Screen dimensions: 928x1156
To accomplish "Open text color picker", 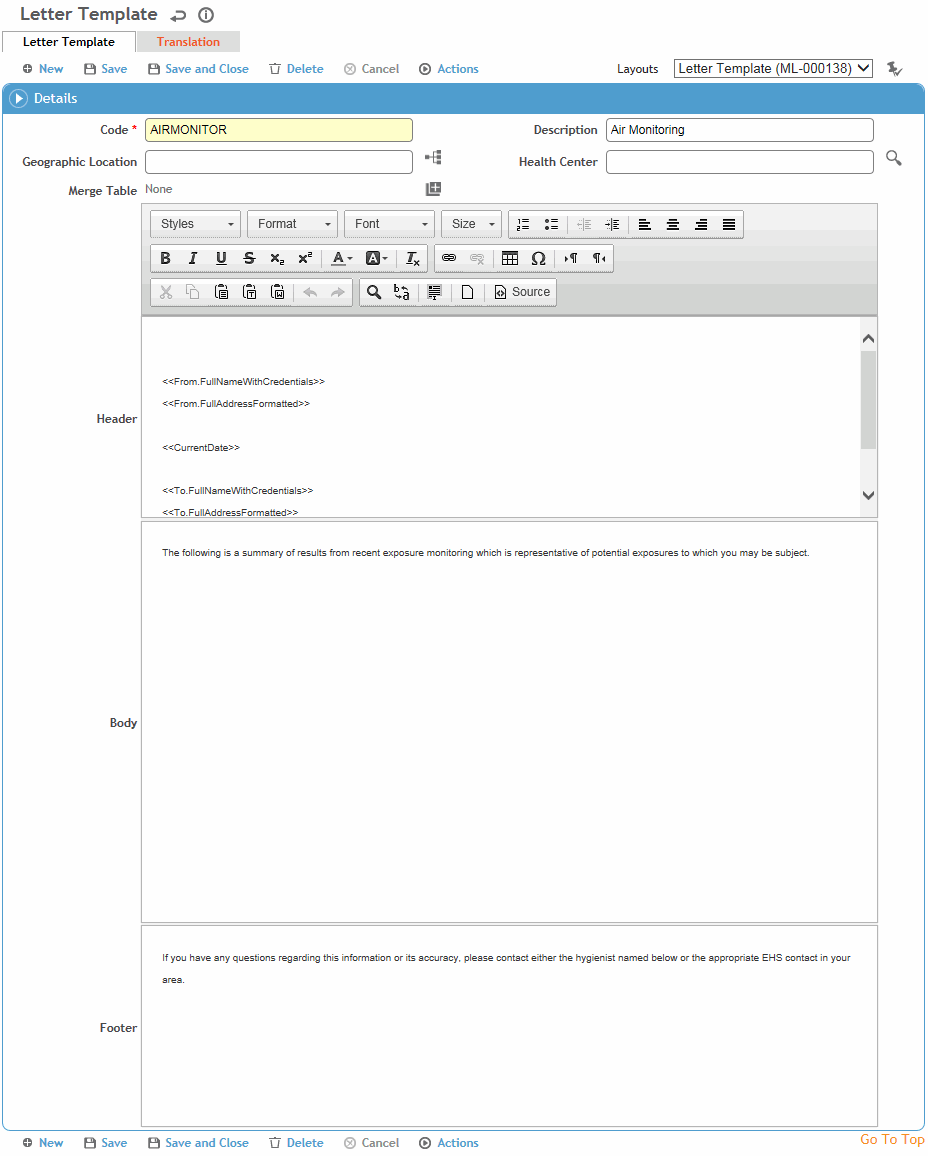I will click(x=341, y=258).
